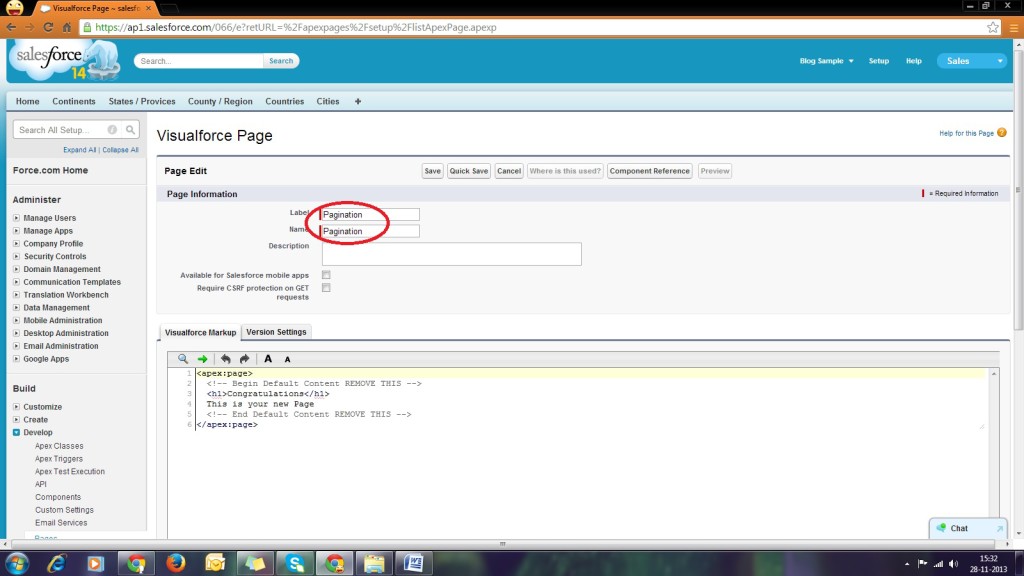Screen dimensions: 1024x576
Task: Open Microsoft Word from taskbar
Action: point(413,563)
